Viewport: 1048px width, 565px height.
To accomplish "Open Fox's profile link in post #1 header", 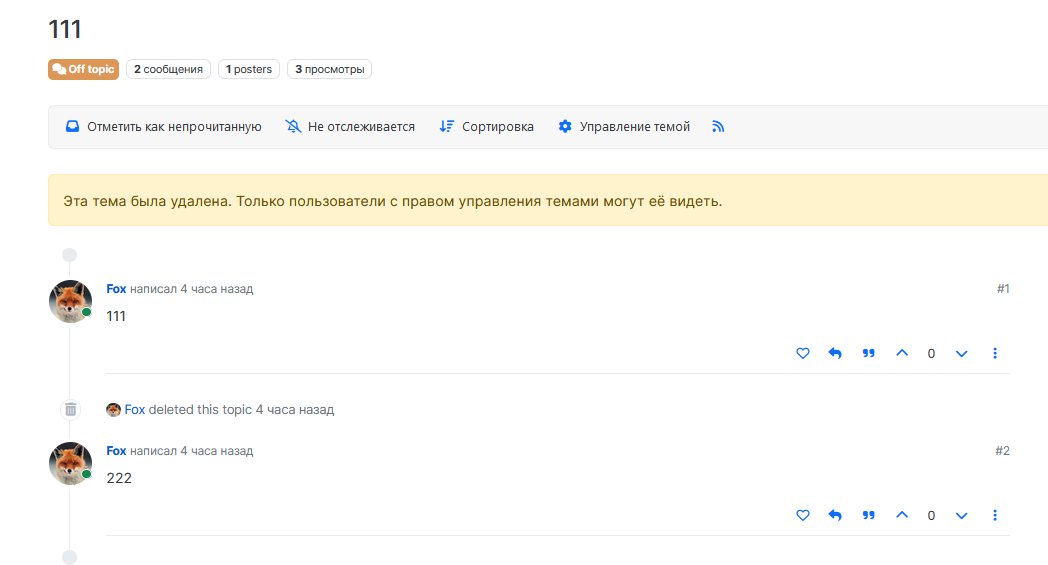I will click(116, 289).
